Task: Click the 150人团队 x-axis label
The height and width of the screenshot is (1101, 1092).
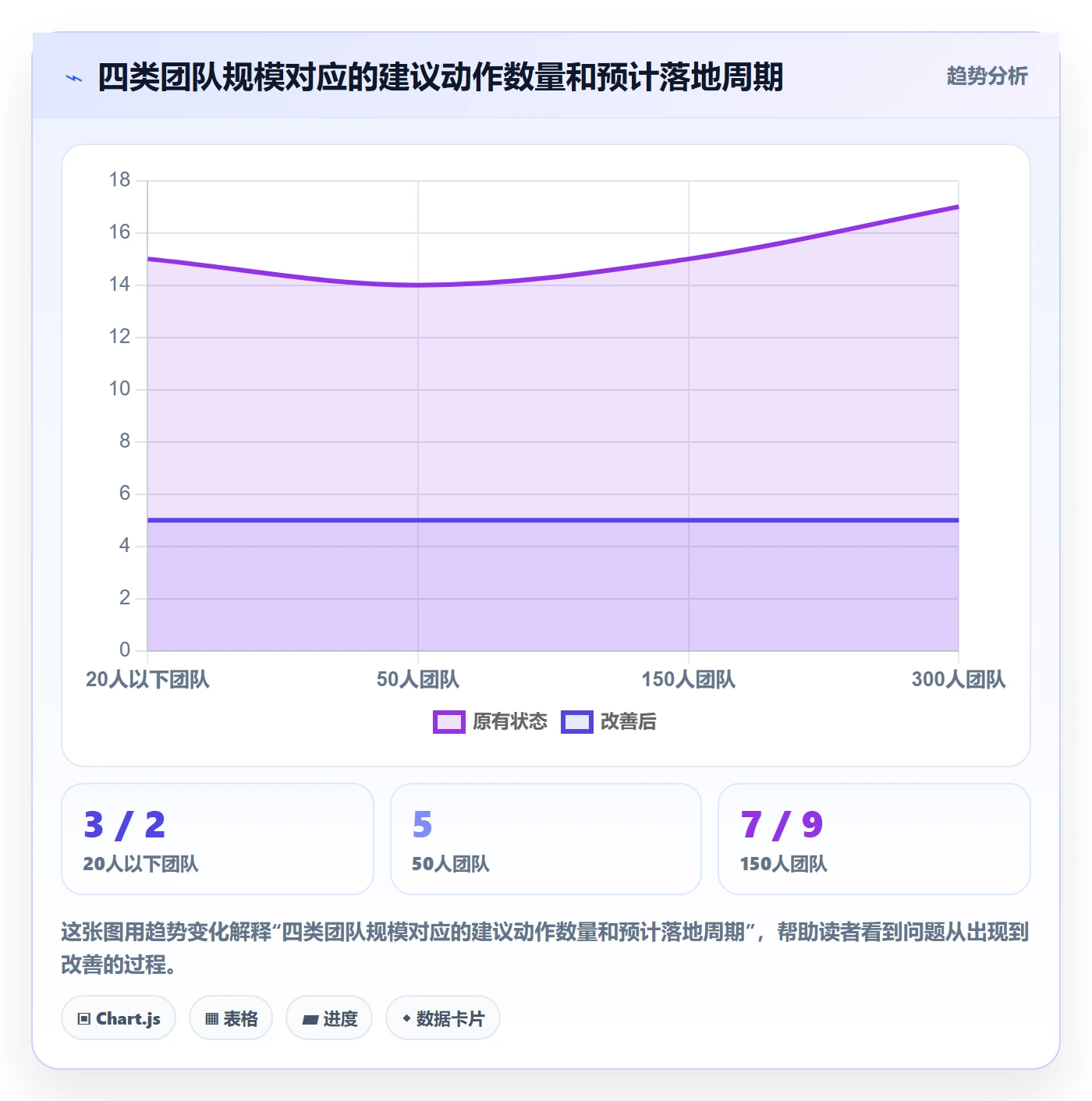Action: click(x=689, y=679)
